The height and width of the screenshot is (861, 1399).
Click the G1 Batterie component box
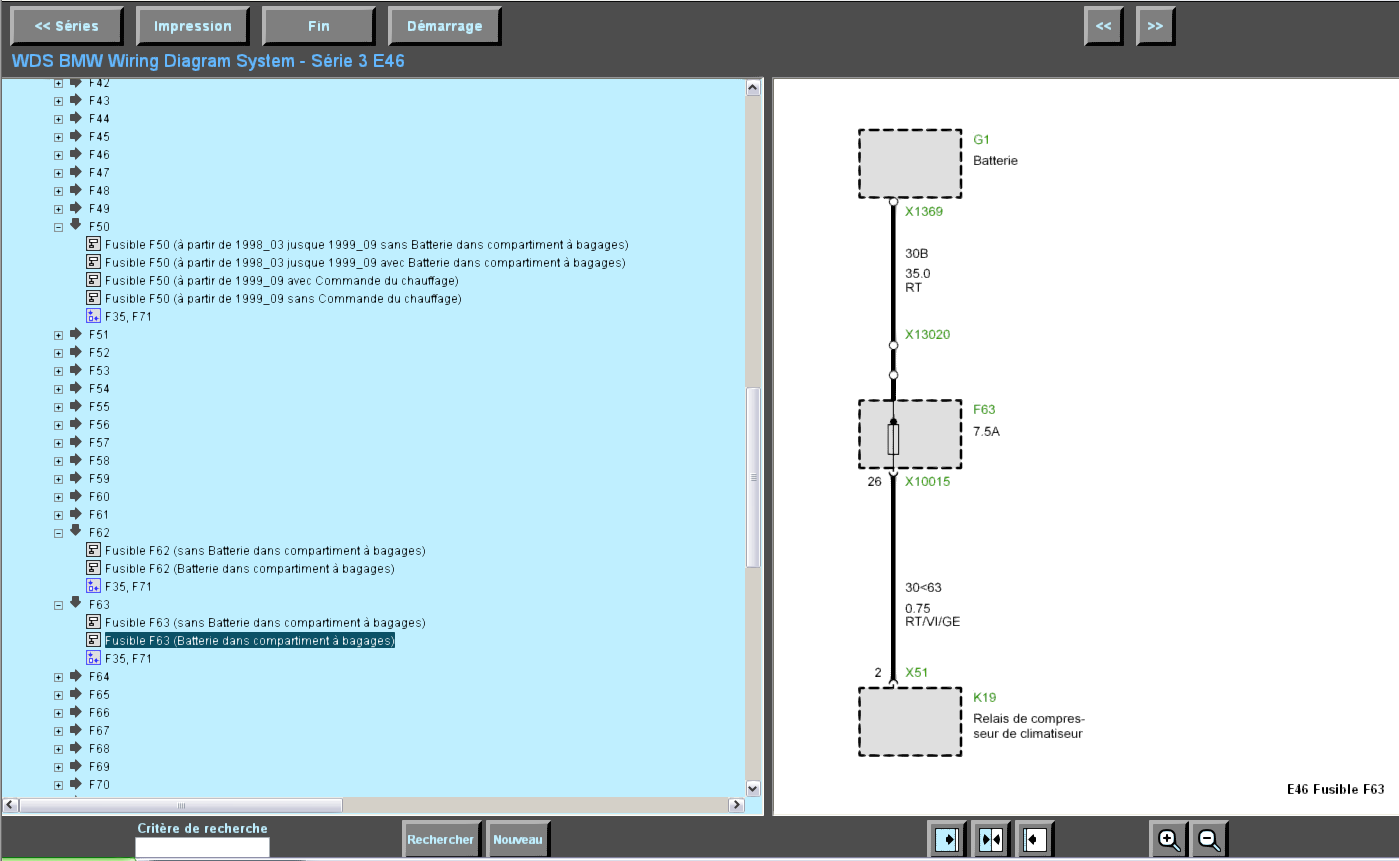(x=910, y=164)
